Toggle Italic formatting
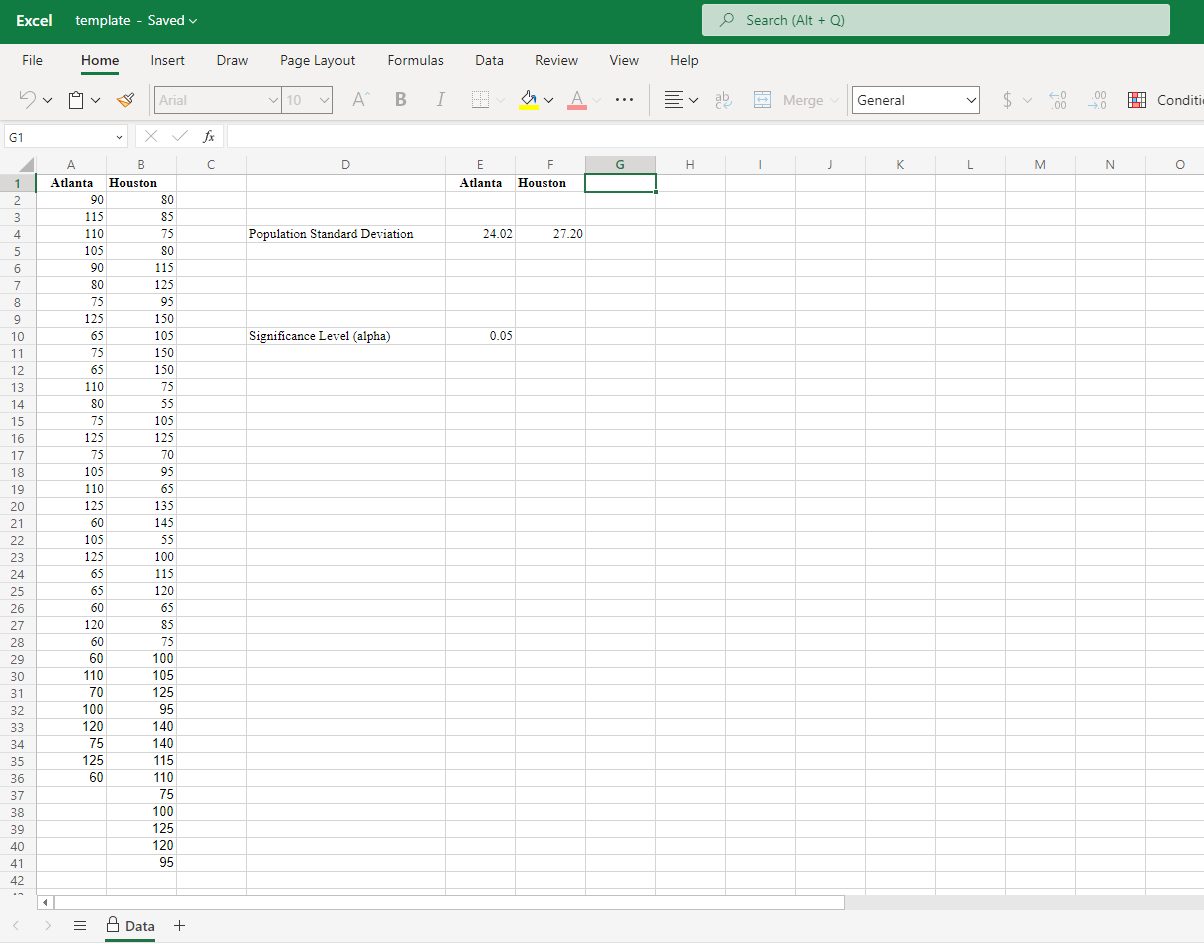This screenshot has height=944, width=1204. [440, 100]
